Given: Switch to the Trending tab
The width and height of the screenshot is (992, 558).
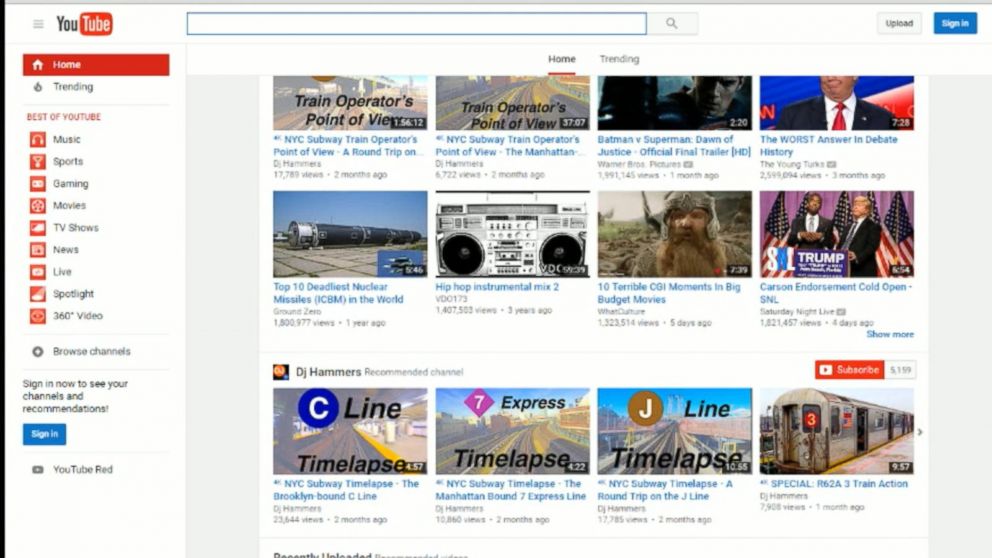Looking at the screenshot, I should [x=619, y=59].
